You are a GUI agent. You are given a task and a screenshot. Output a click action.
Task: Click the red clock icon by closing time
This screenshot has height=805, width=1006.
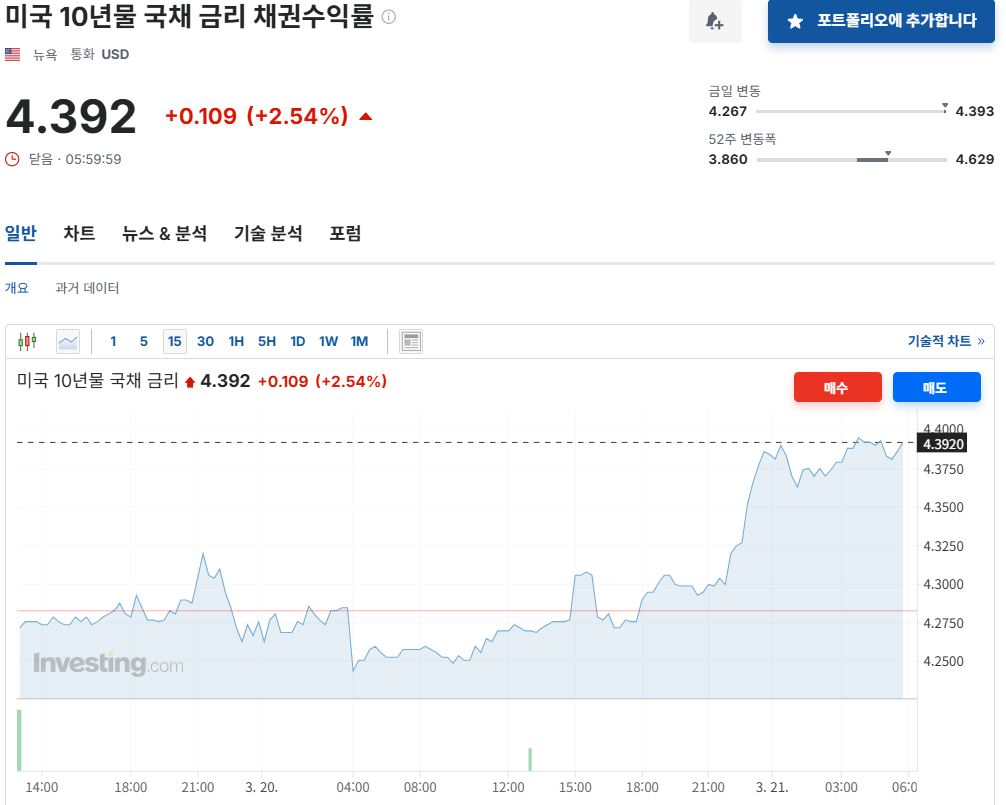12,158
